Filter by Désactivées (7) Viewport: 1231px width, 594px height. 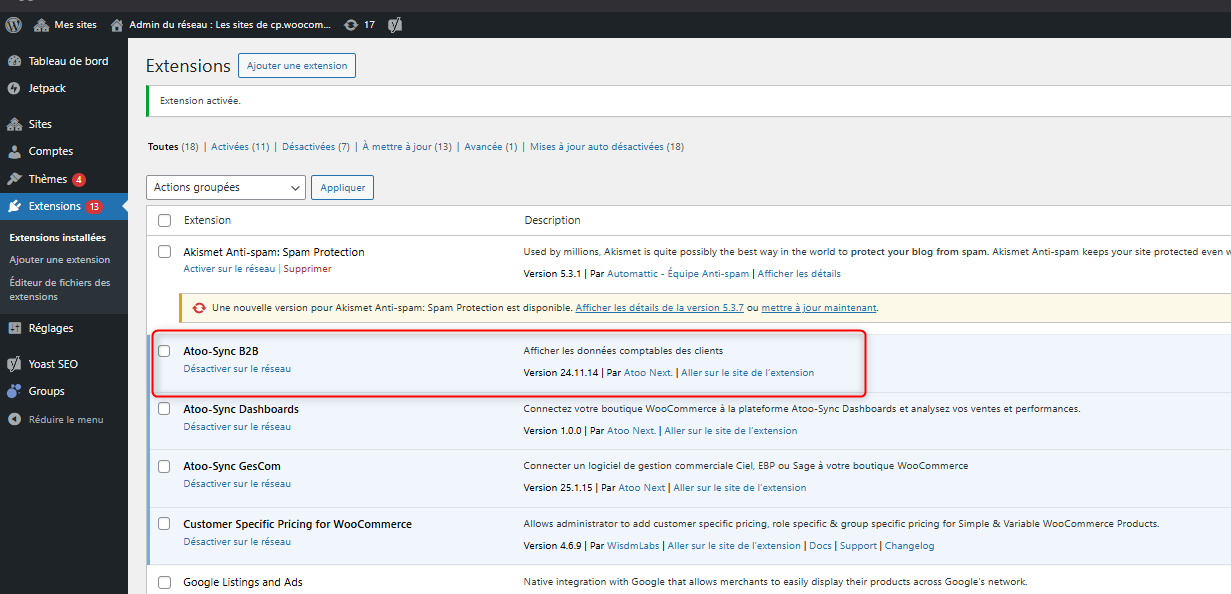[x=316, y=147]
